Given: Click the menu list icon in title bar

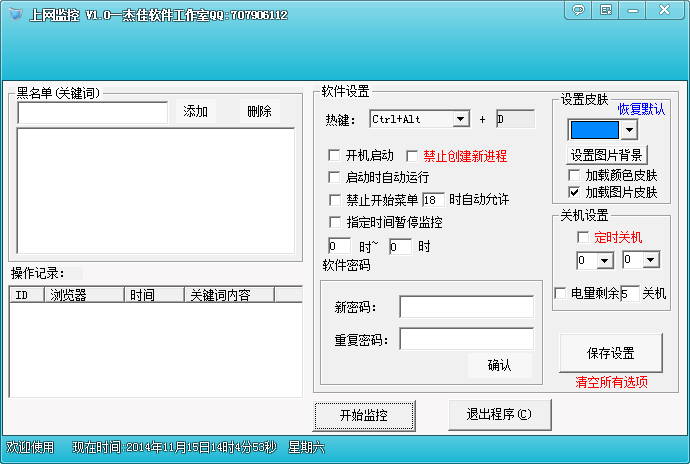Looking at the screenshot, I should [x=606, y=10].
